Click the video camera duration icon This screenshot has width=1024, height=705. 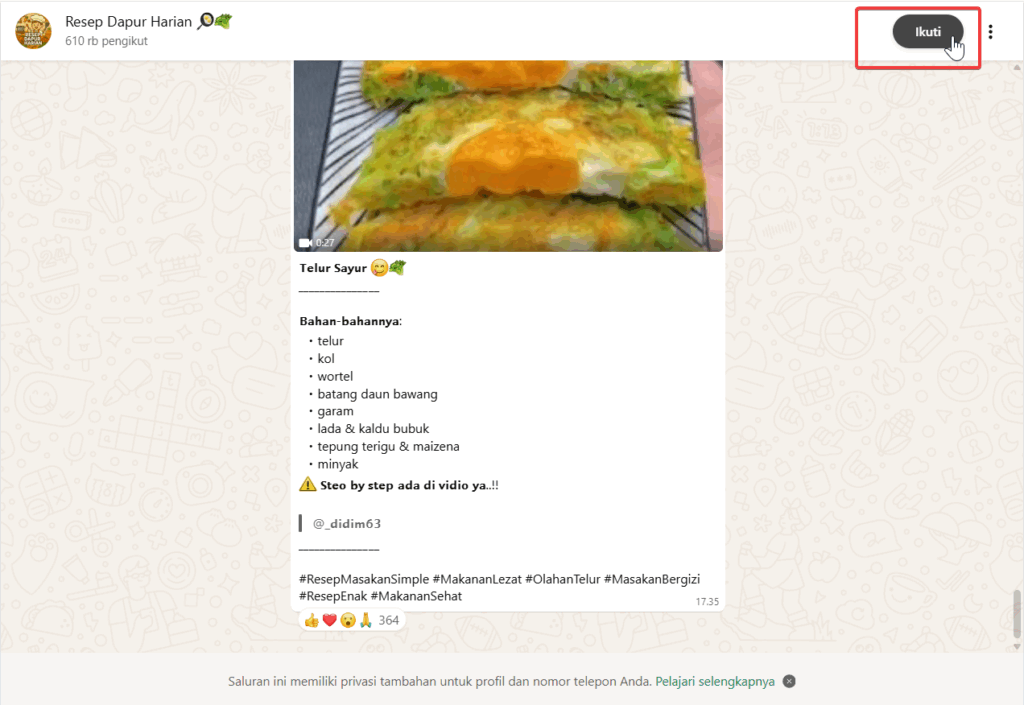[306, 243]
